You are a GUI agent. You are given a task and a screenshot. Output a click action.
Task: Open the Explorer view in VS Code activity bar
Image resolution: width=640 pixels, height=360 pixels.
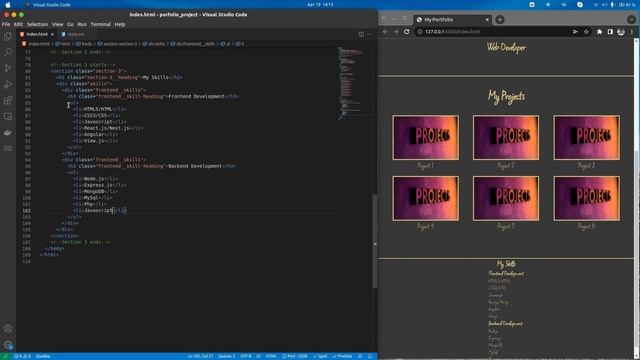click(8, 36)
